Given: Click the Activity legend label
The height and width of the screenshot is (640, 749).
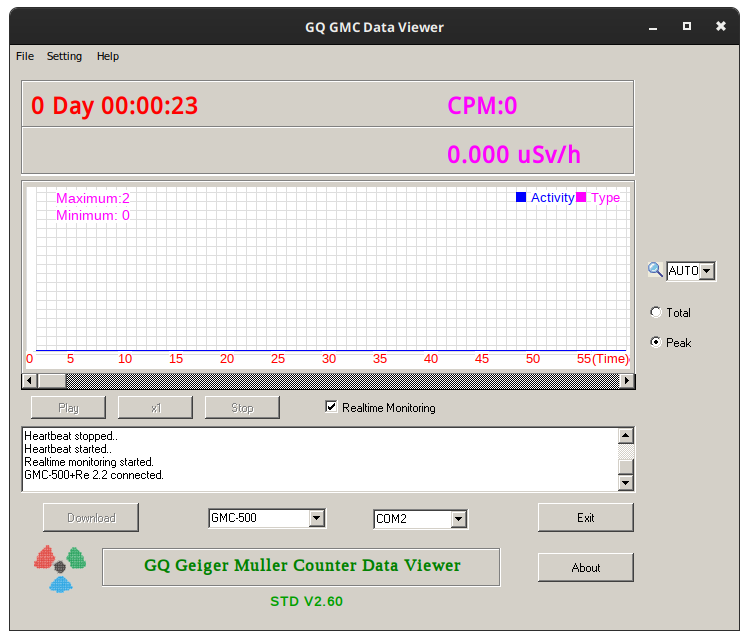Looking at the screenshot, I should [552, 197].
